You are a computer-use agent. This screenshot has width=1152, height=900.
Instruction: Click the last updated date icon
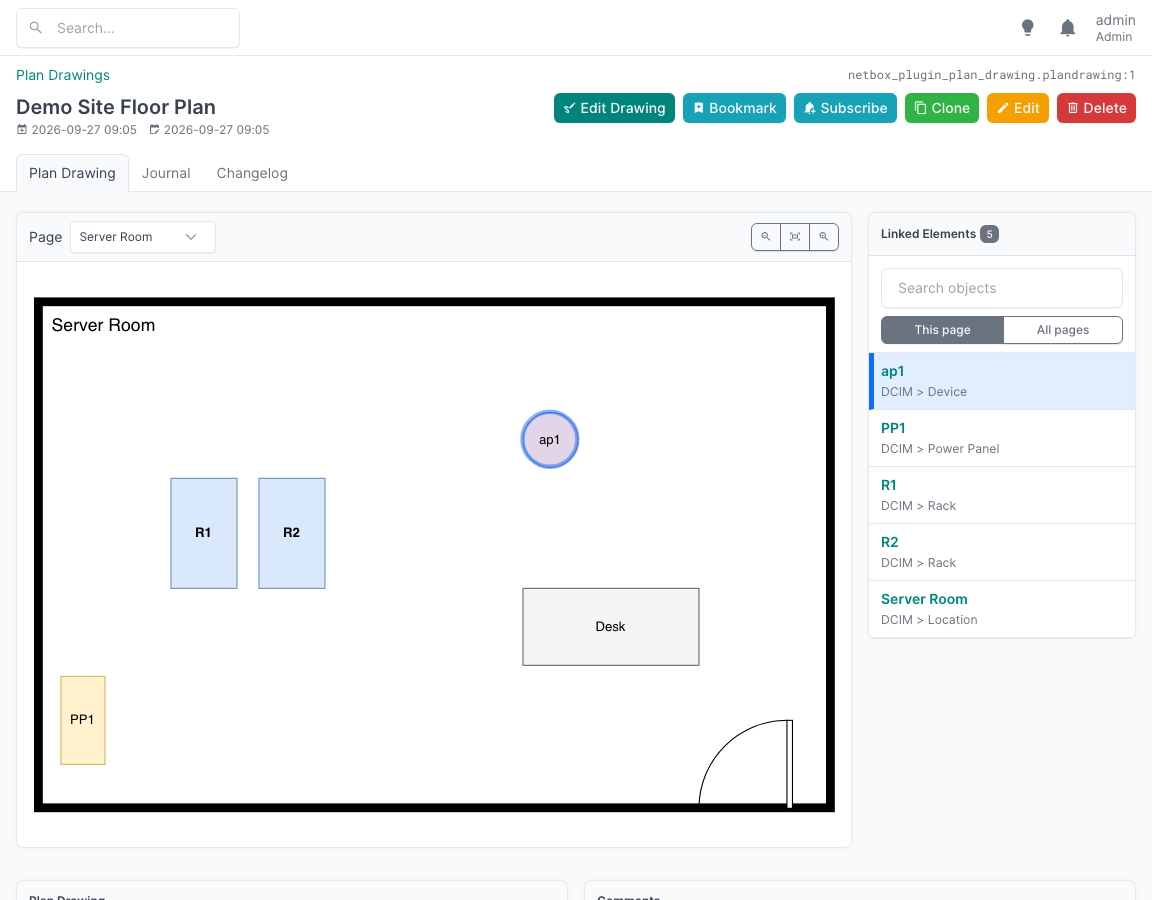pyautogui.click(x=154, y=129)
